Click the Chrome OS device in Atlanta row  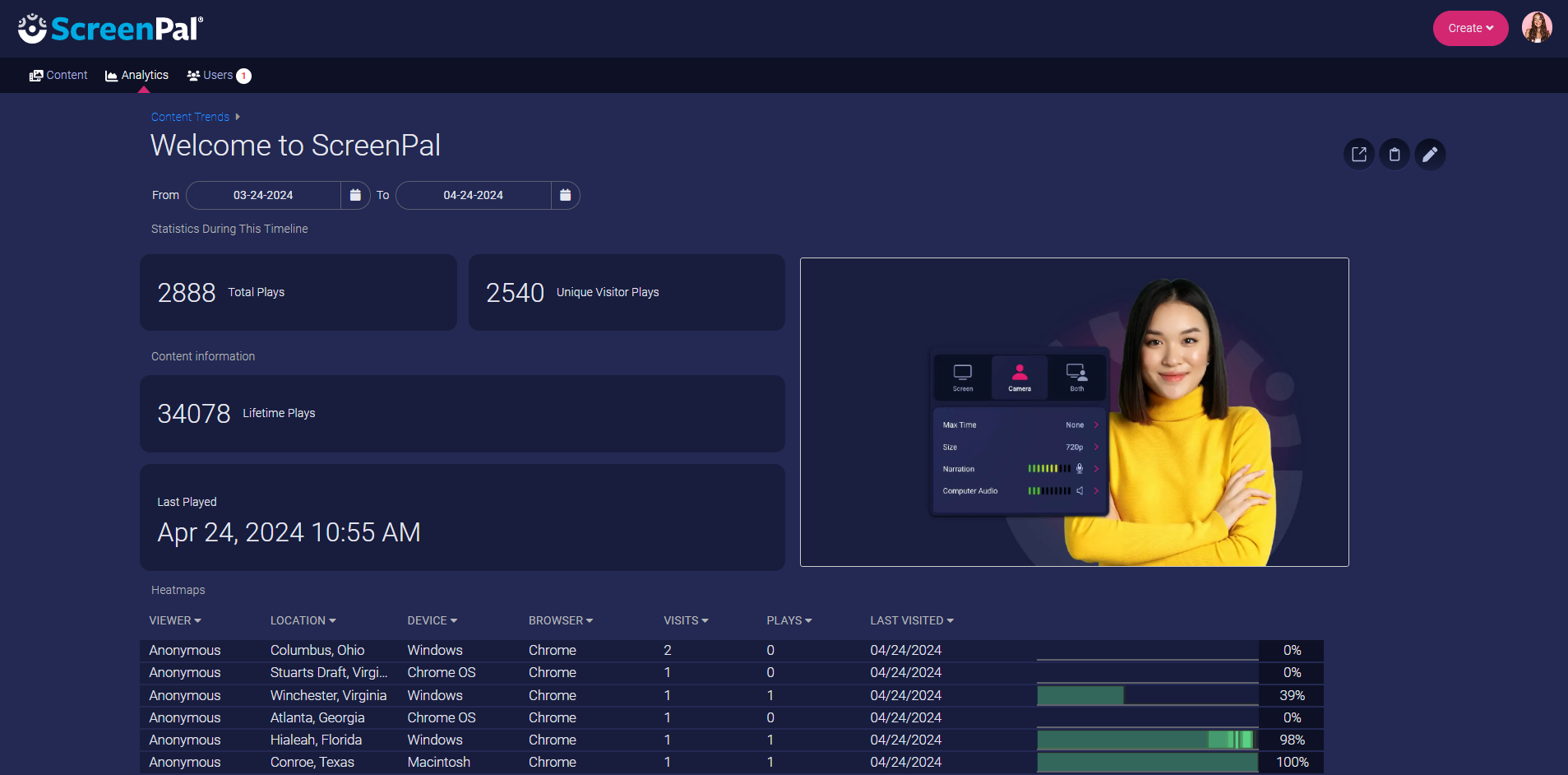pos(442,717)
